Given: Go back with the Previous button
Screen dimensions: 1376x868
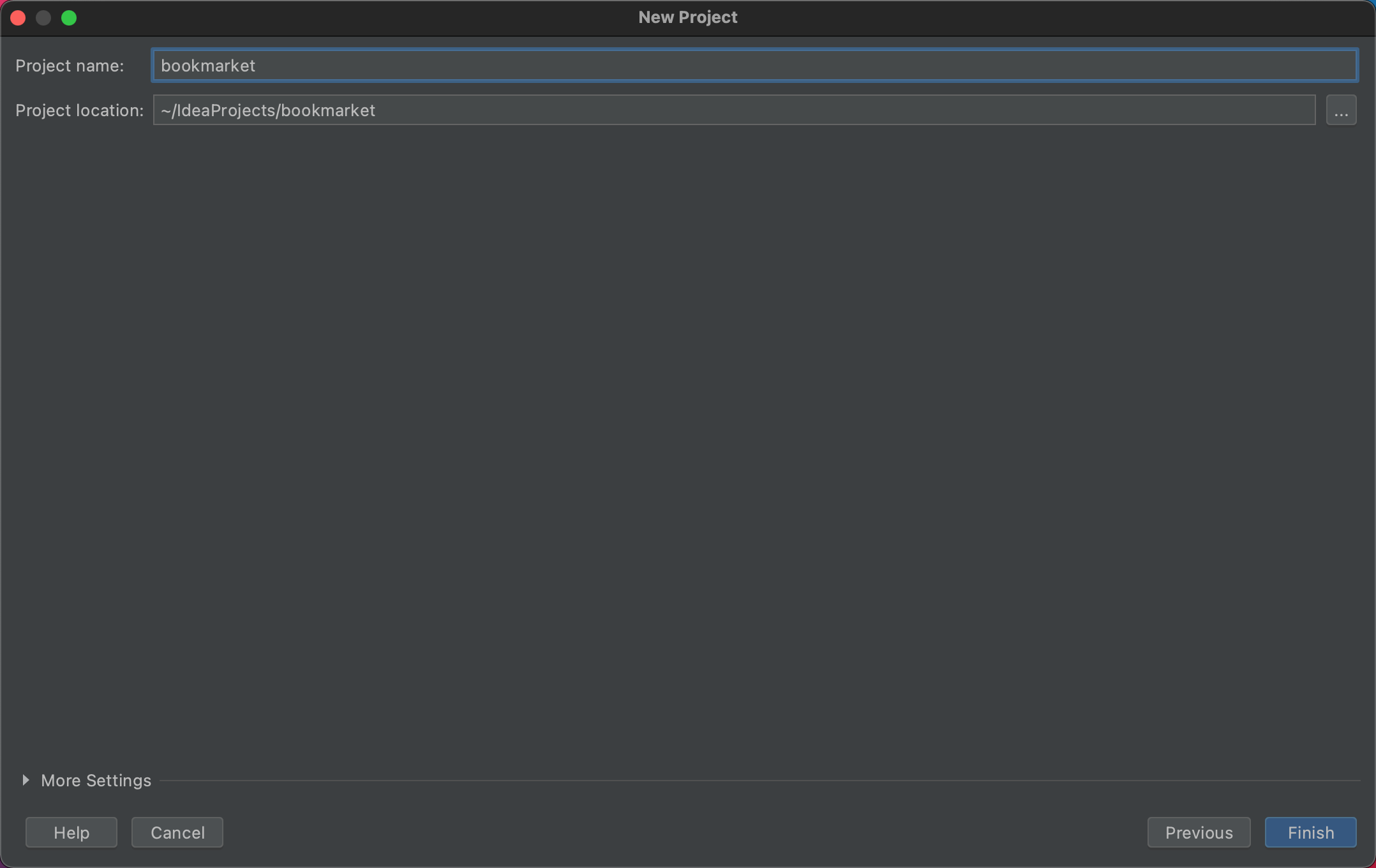Looking at the screenshot, I should pos(1199,832).
